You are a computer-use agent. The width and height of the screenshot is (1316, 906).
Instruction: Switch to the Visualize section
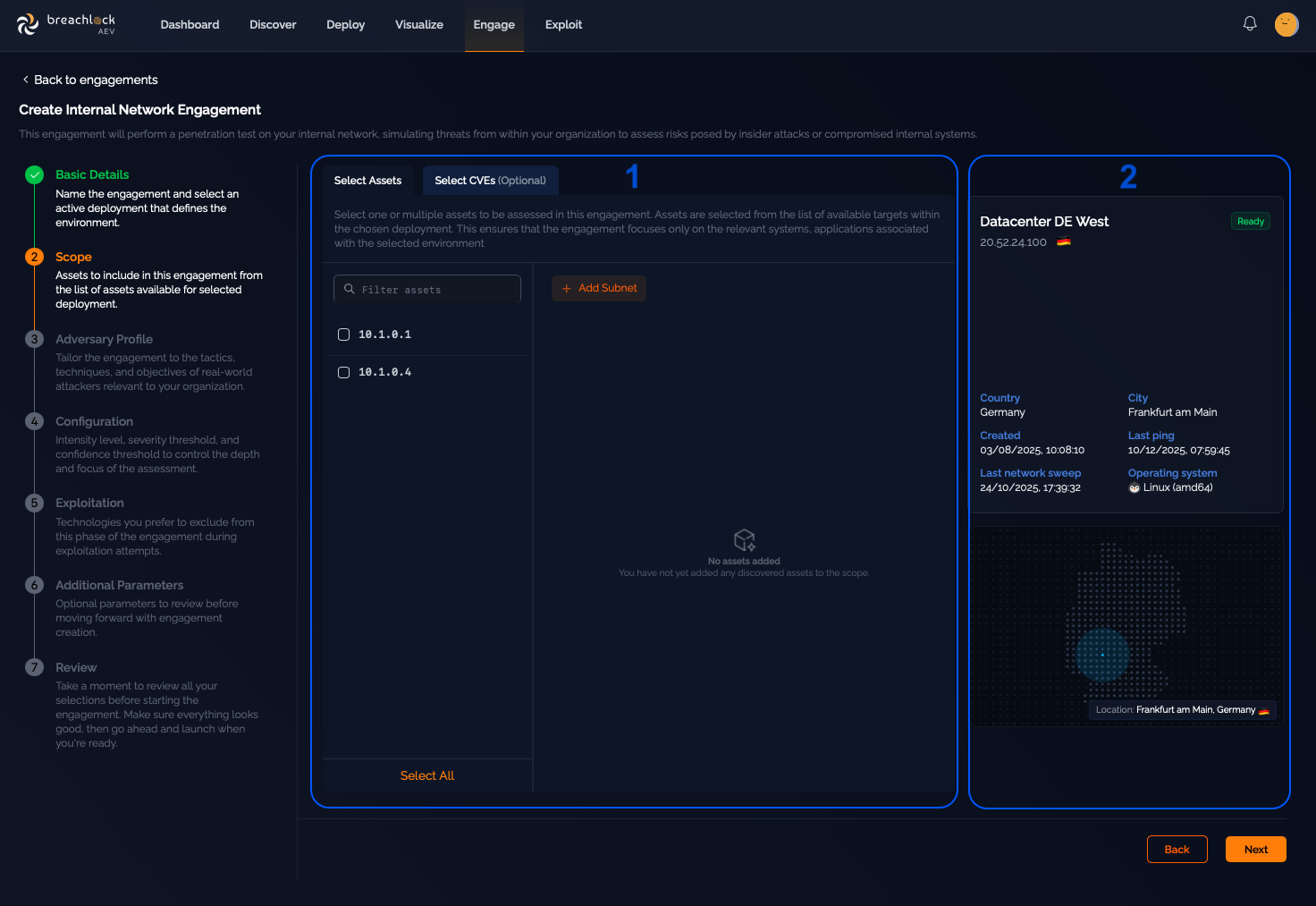[x=419, y=24]
